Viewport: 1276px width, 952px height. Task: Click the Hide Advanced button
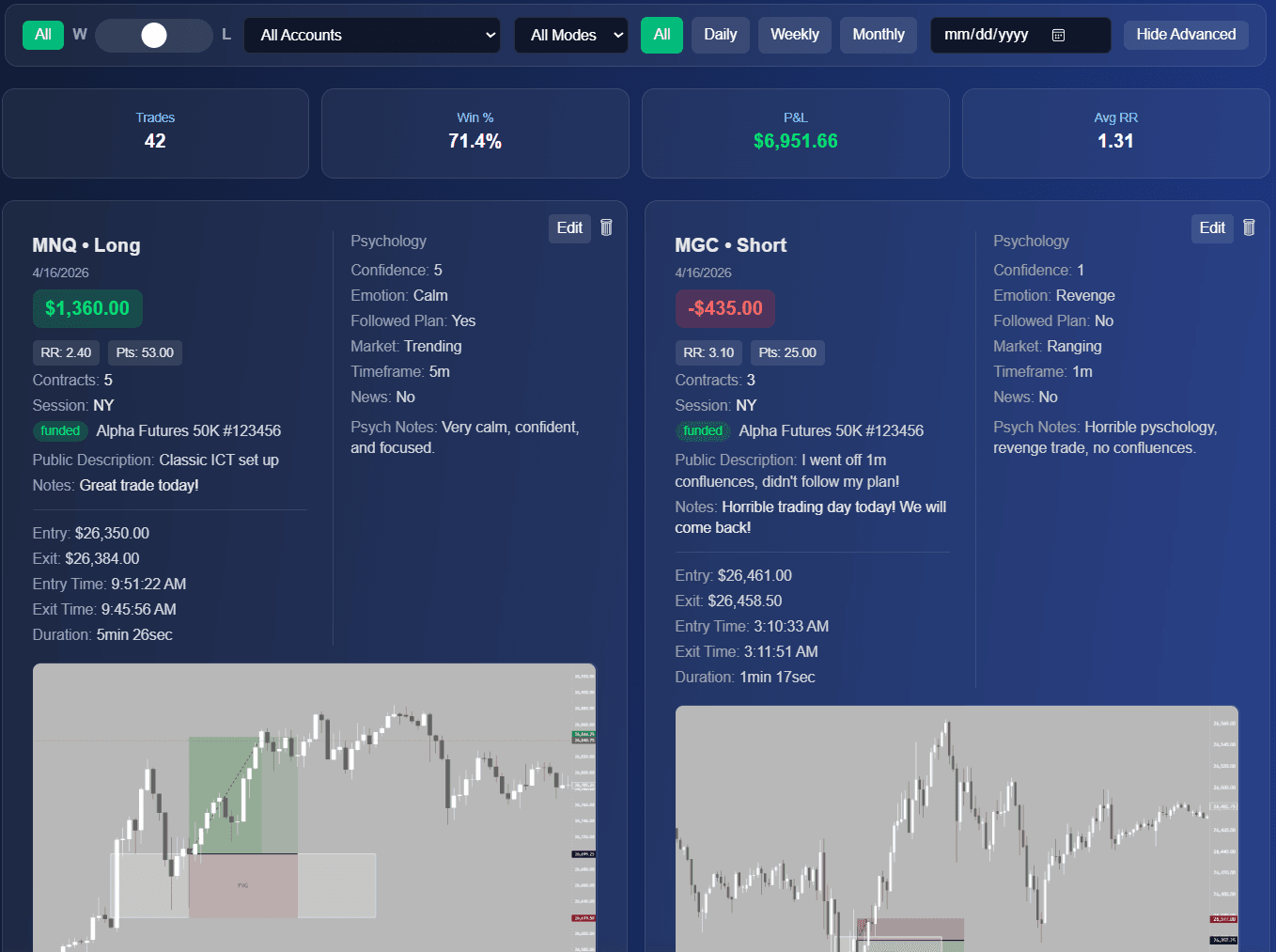pyautogui.click(x=1186, y=35)
